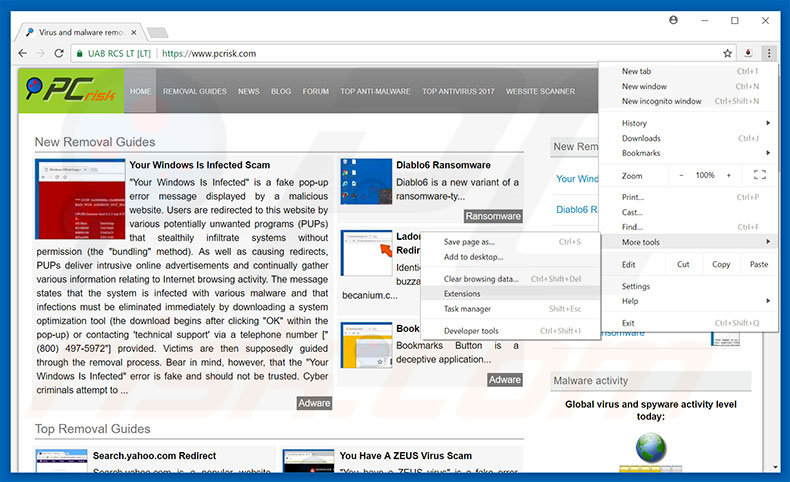The width and height of the screenshot is (790, 482).
Task: Open You Have A ZEUS Virus Scam article
Action: tap(406, 455)
